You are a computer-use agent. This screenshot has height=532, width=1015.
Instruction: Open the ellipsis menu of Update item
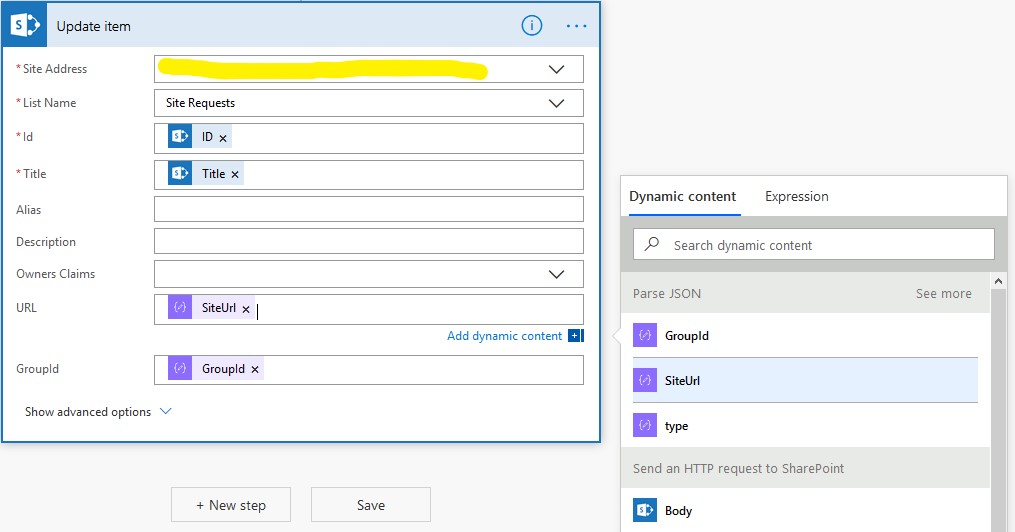576,27
